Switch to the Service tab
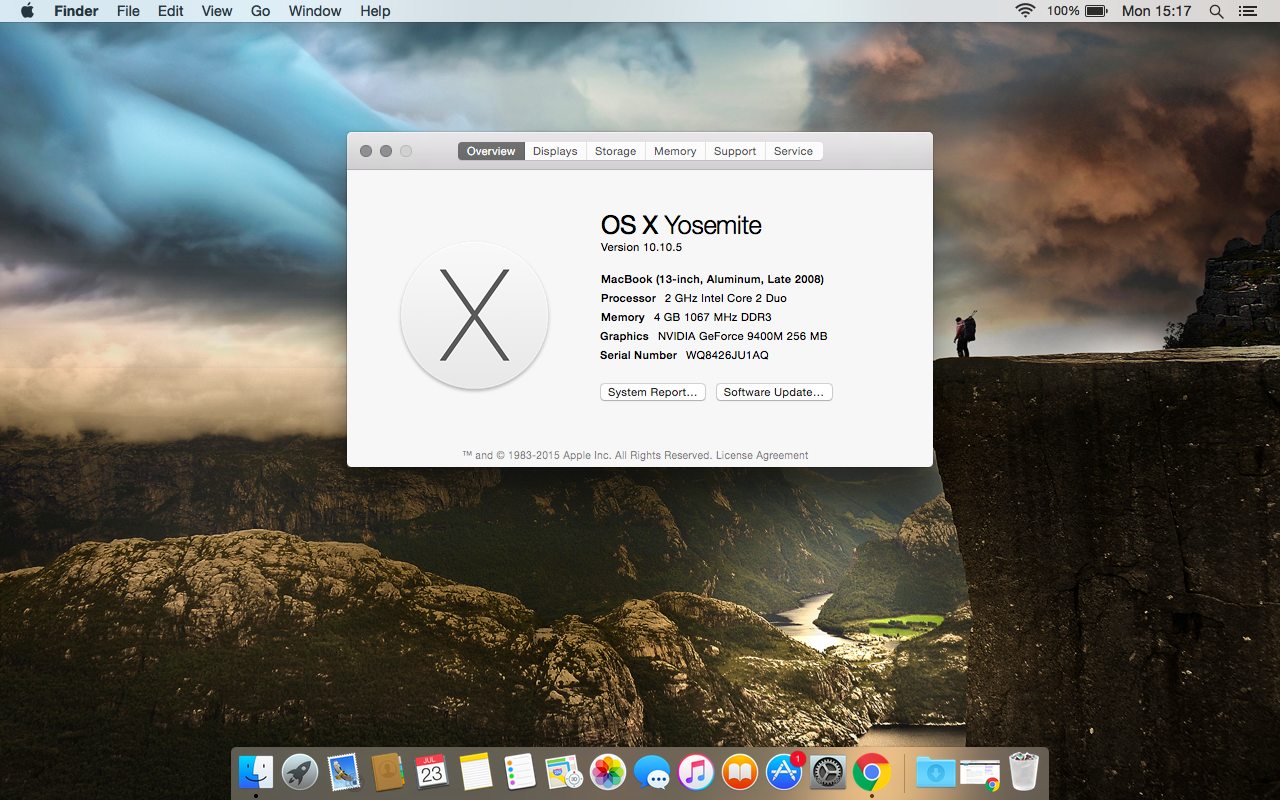Screen dimensions: 1280x800 tap(793, 151)
